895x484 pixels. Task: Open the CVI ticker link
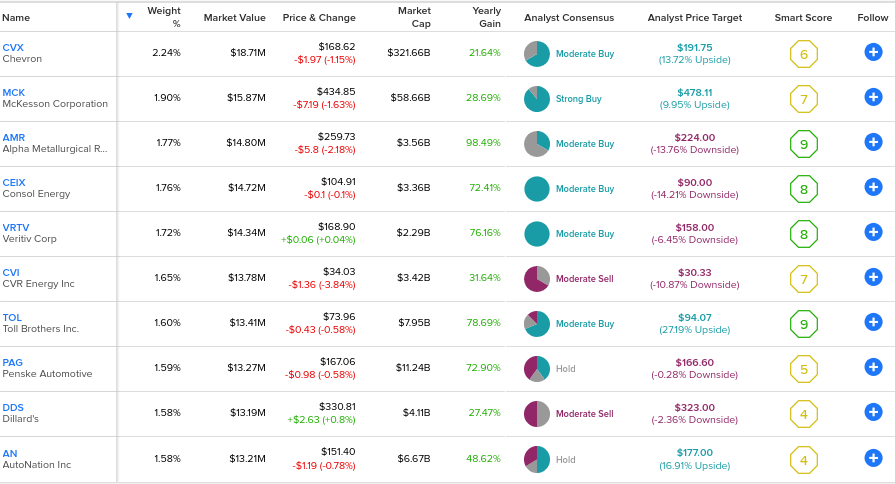(x=11, y=272)
